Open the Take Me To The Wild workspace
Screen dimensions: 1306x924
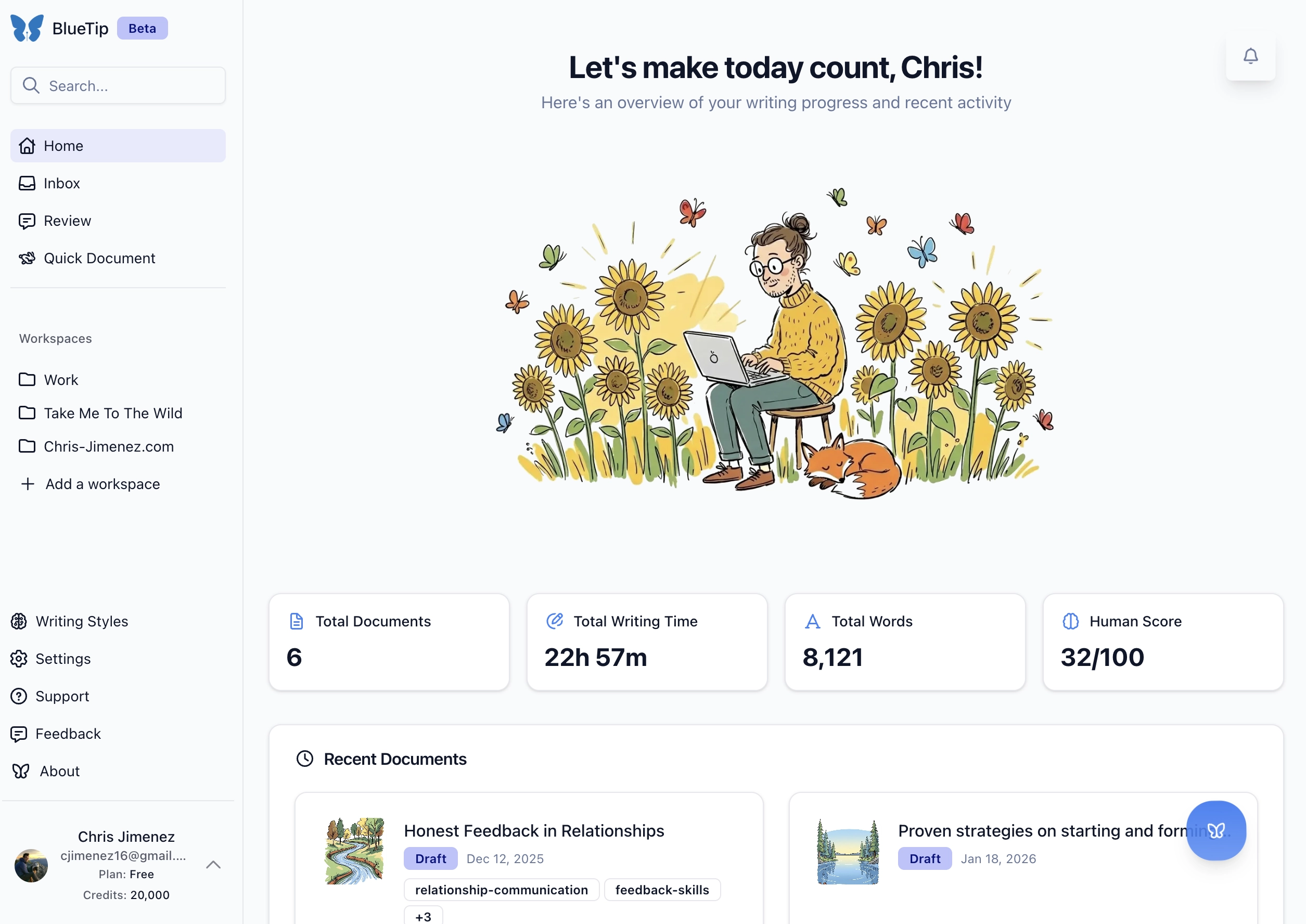[113, 413]
